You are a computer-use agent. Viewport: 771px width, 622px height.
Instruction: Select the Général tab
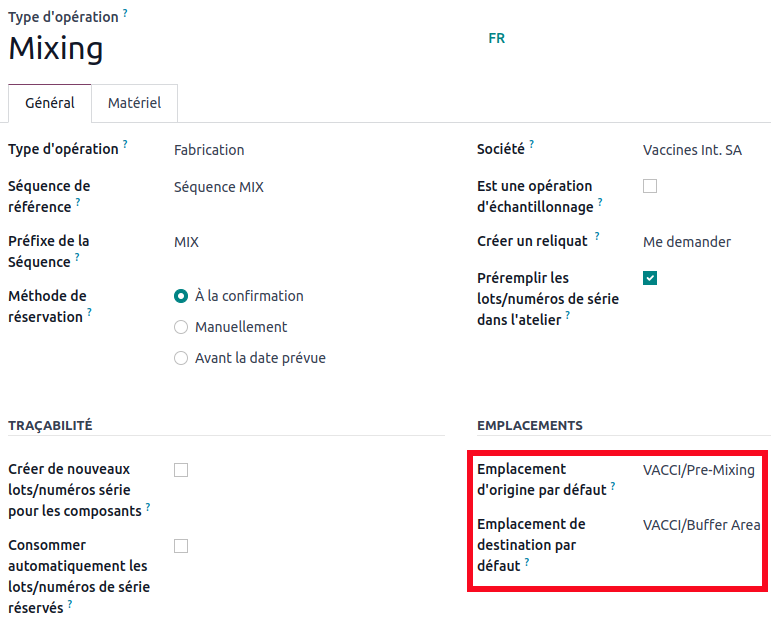click(50, 103)
